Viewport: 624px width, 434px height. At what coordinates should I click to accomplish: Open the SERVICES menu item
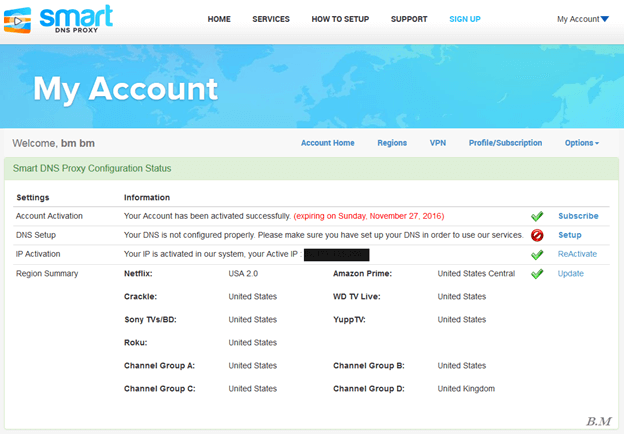click(271, 19)
